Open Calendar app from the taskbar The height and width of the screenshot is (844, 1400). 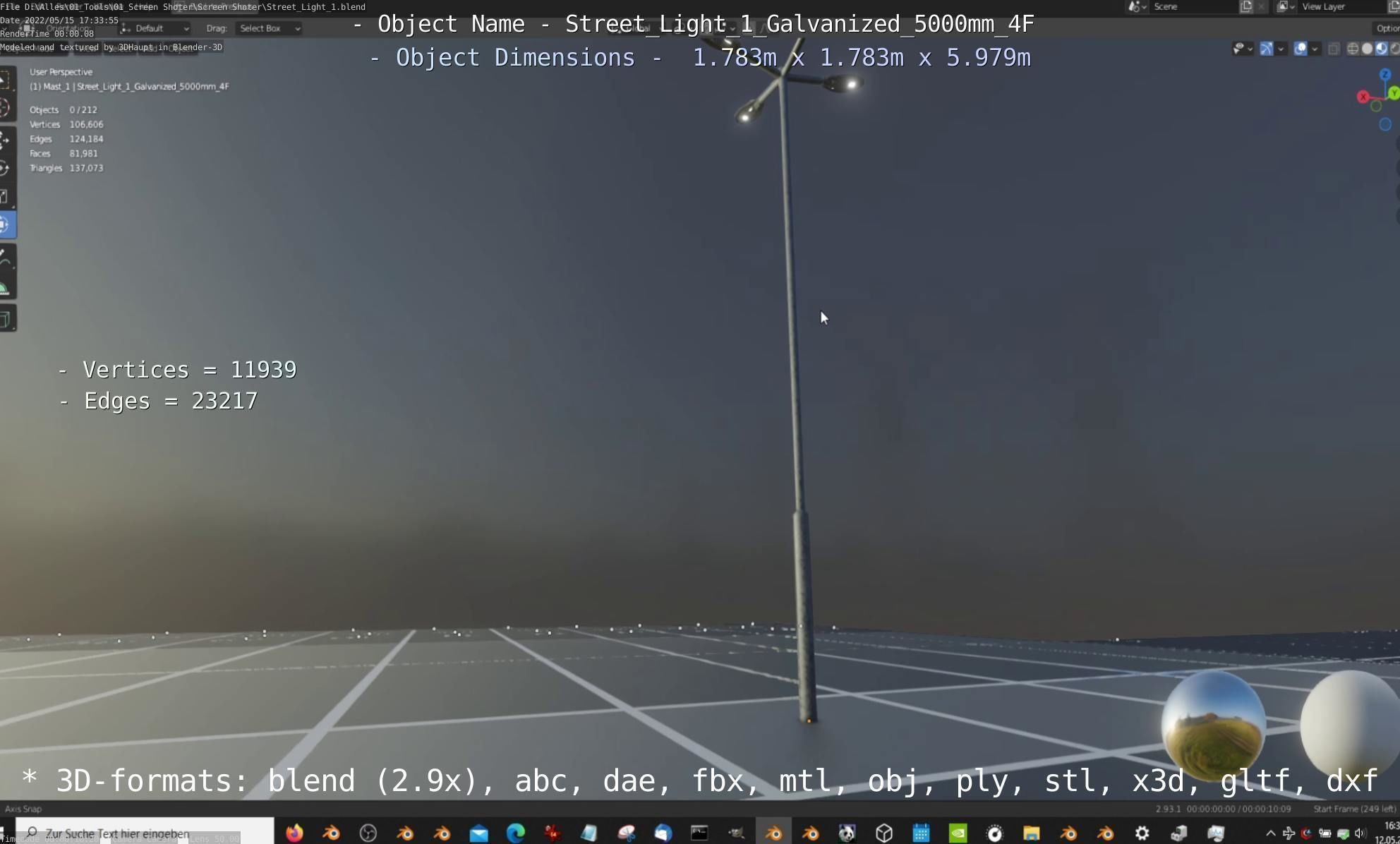click(x=921, y=833)
